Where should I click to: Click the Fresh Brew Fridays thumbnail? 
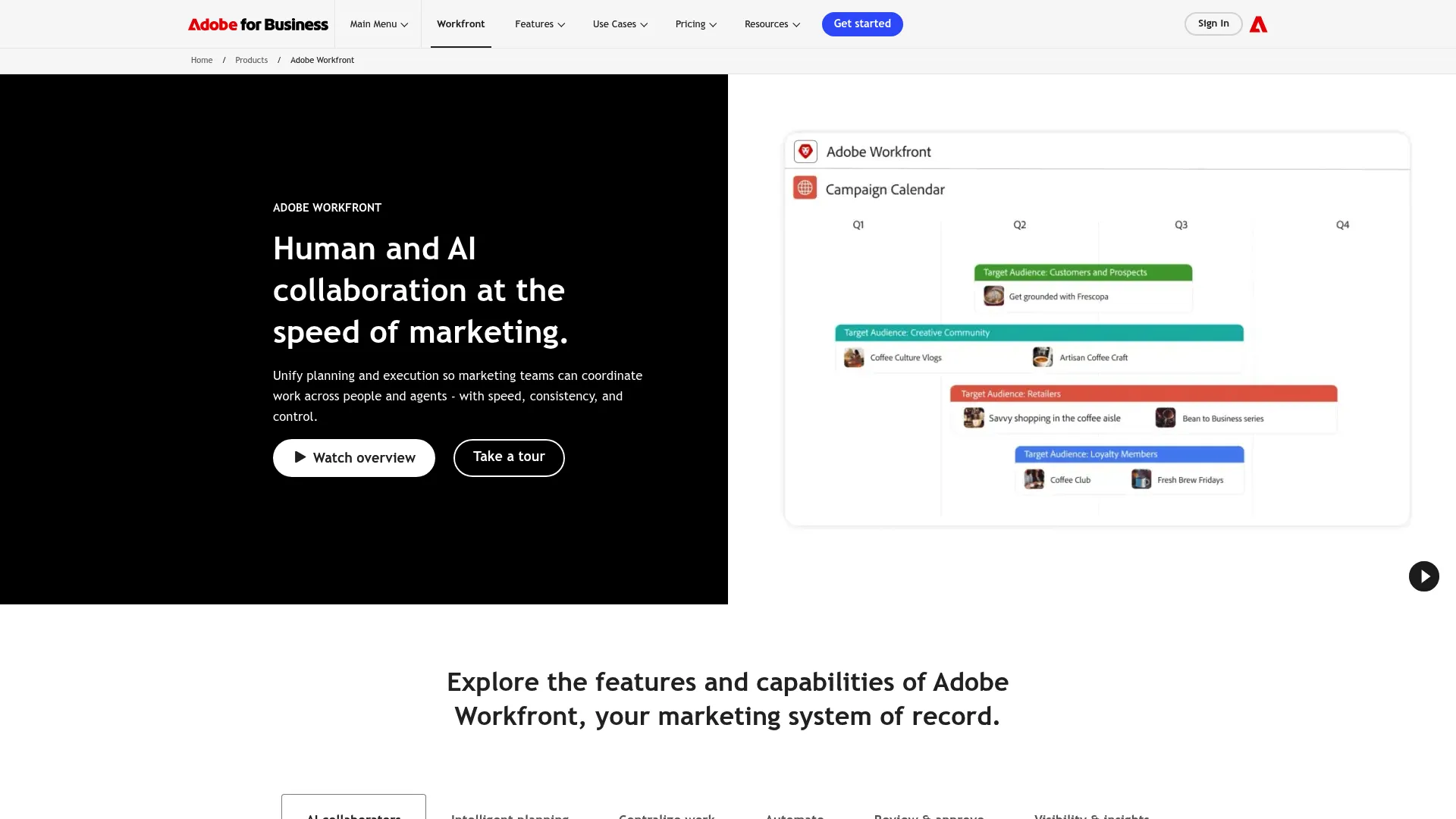[1141, 479]
